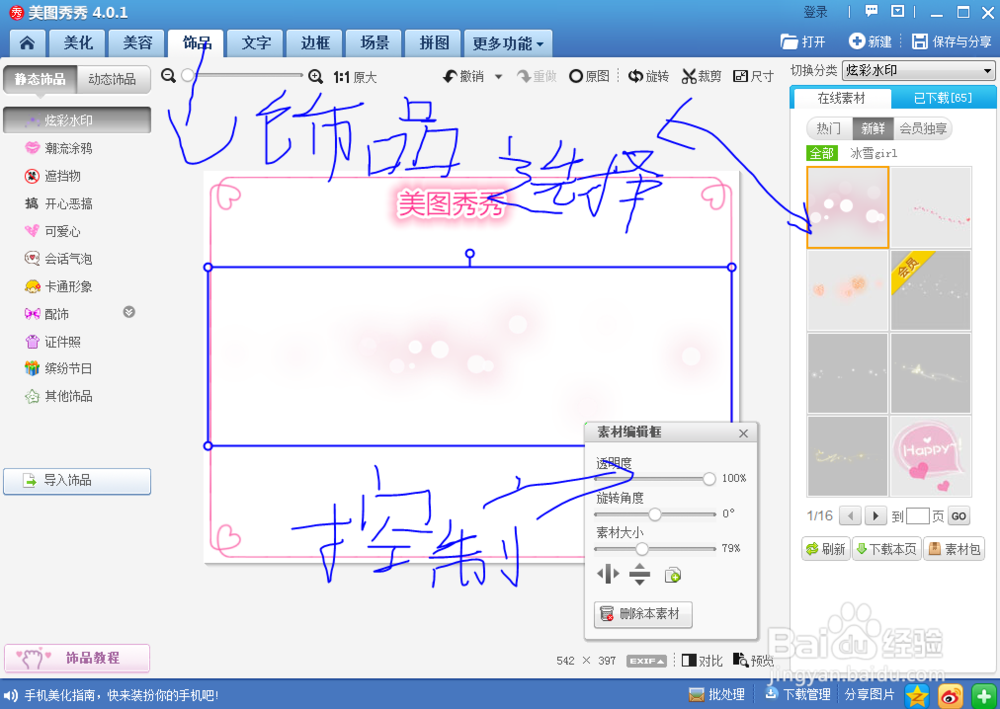Click 下载本页 button
This screenshot has width=1000, height=709.
pyautogui.click(x=887, y=549)
